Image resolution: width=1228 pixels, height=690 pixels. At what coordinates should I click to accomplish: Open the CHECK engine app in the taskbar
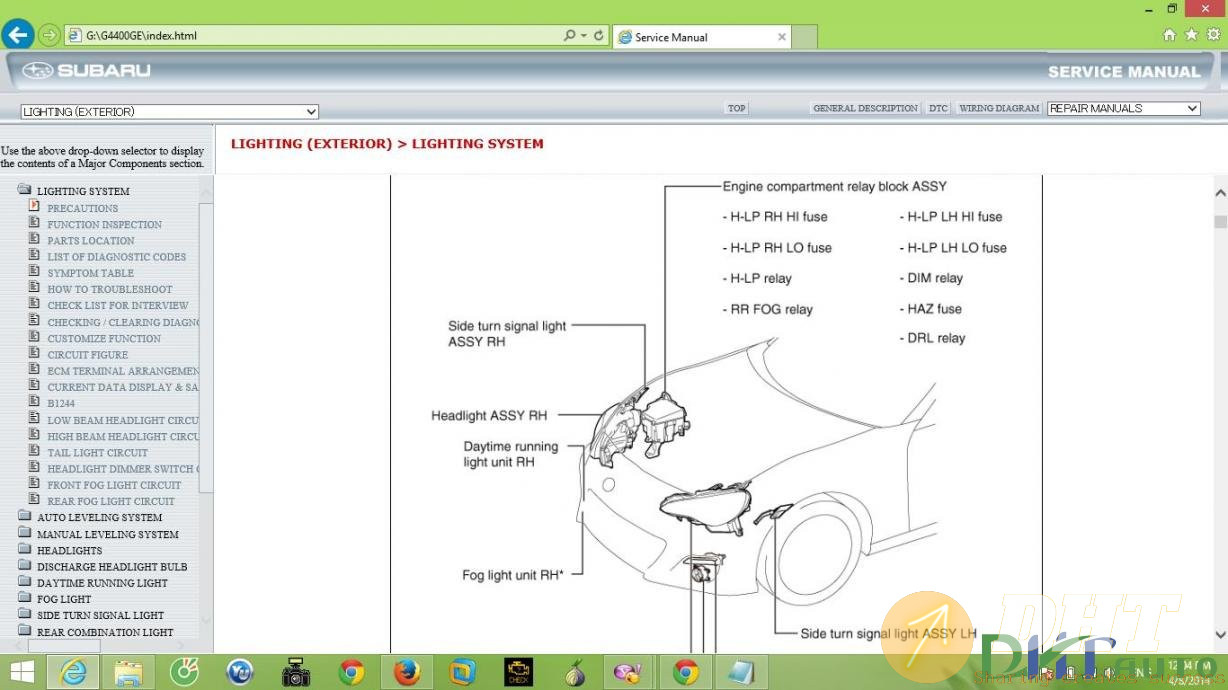coord(518,672)
